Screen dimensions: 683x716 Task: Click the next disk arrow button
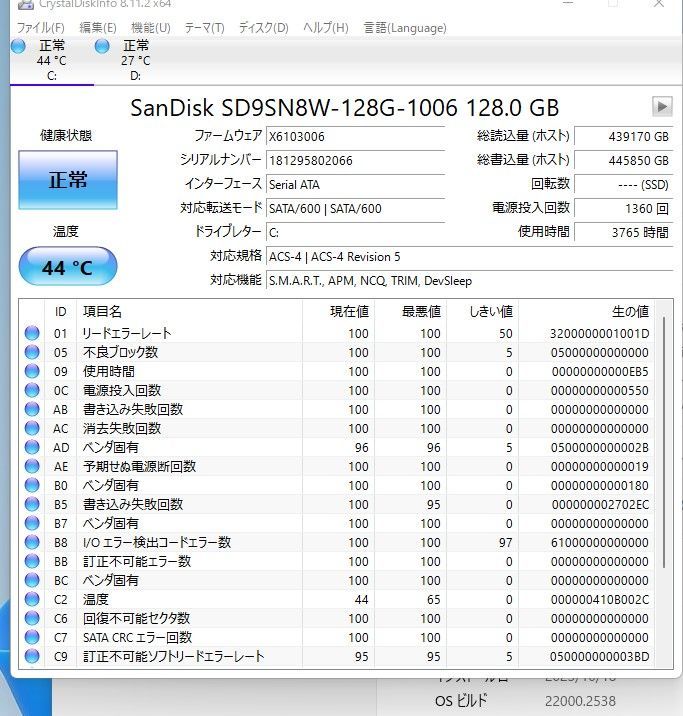[662, 107]
